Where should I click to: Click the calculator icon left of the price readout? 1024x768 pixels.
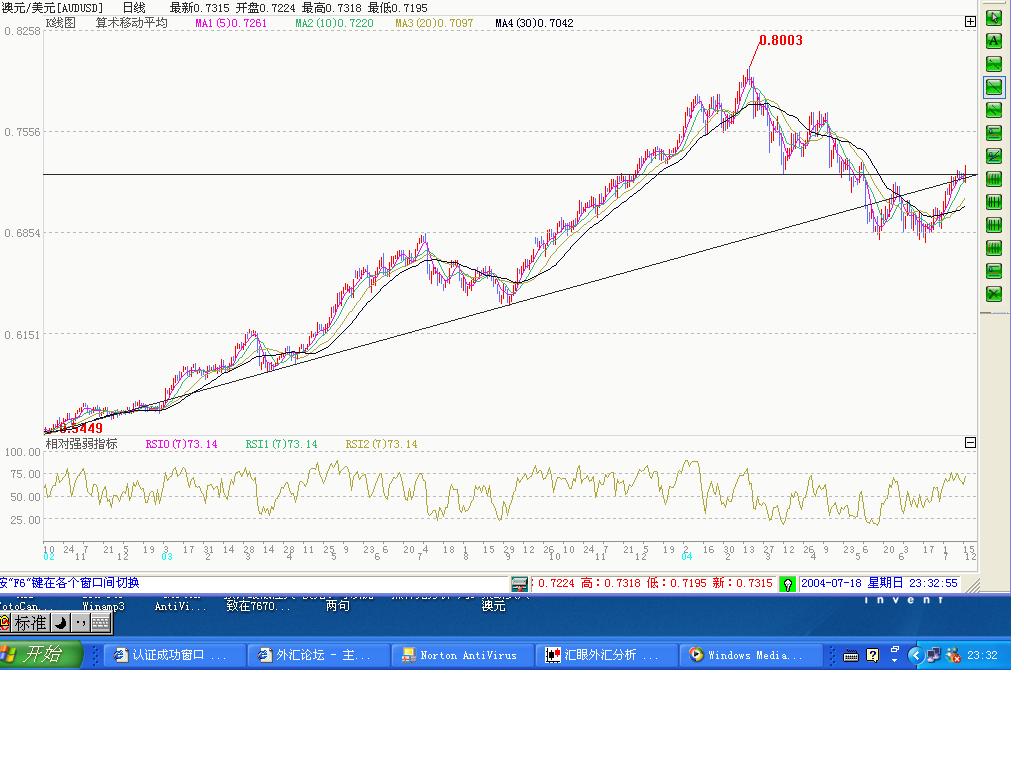519,584
